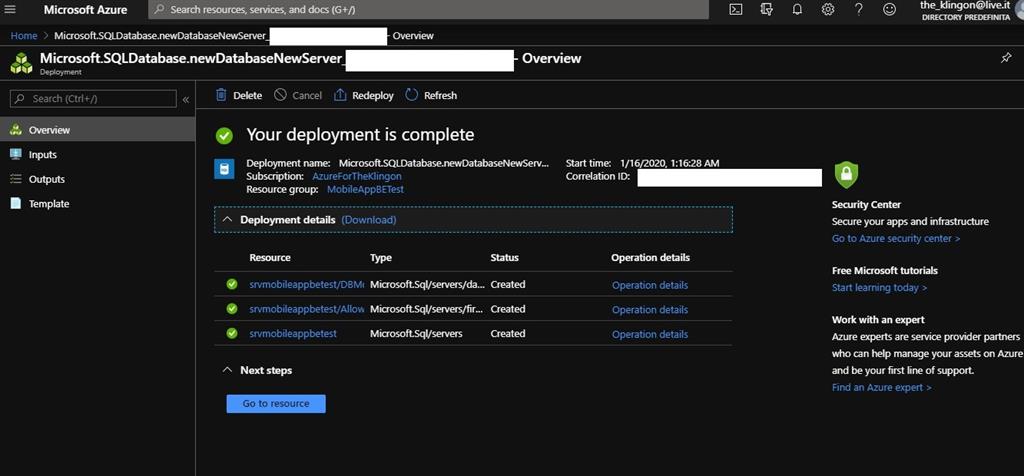Click the green deployment complete checkmark
The image size is (1024, 476).
pyautogui.click(x=225, y=136)
